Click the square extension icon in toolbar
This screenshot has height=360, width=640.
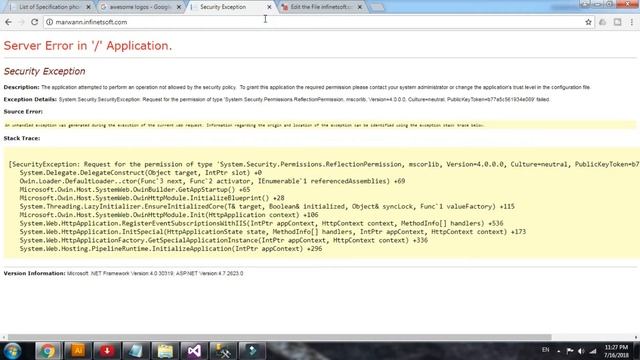point(617,22)
